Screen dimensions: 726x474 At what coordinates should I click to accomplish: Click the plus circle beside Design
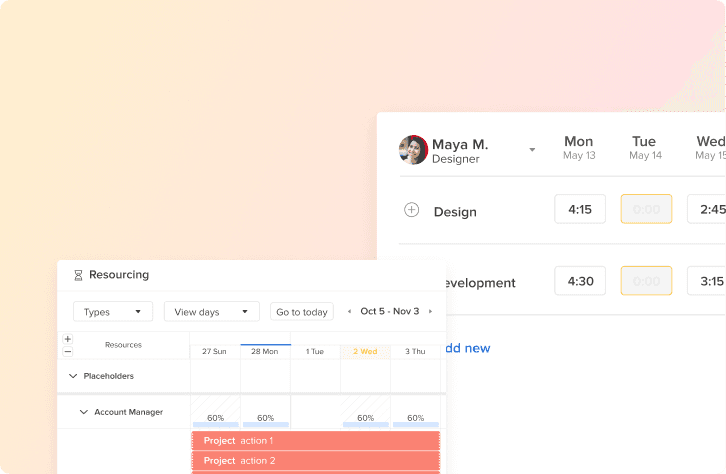(x=412, y=210)
